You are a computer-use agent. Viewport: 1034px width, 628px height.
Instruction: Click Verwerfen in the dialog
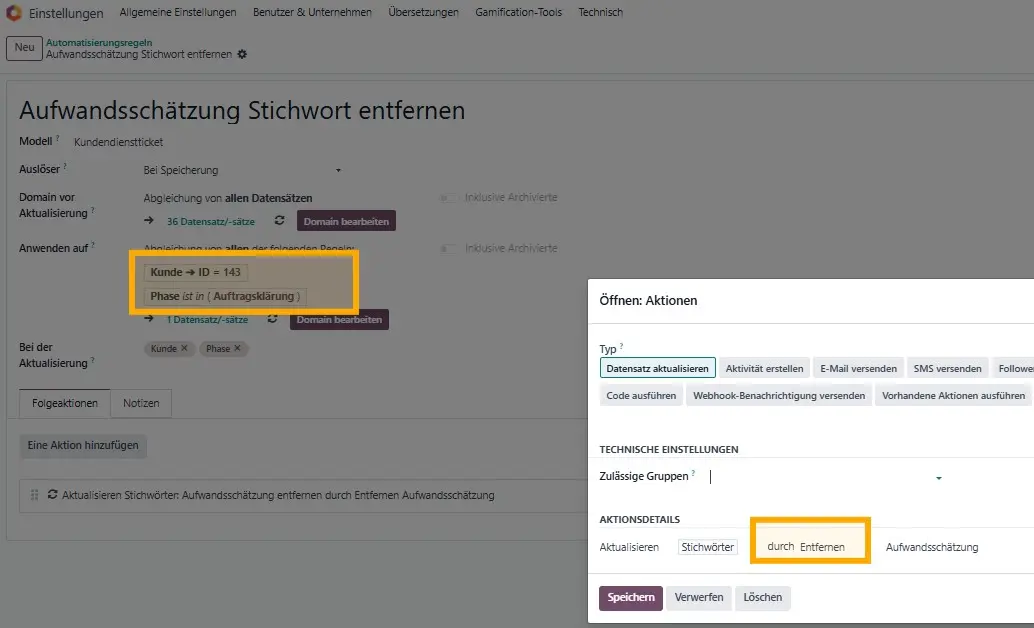698,598
